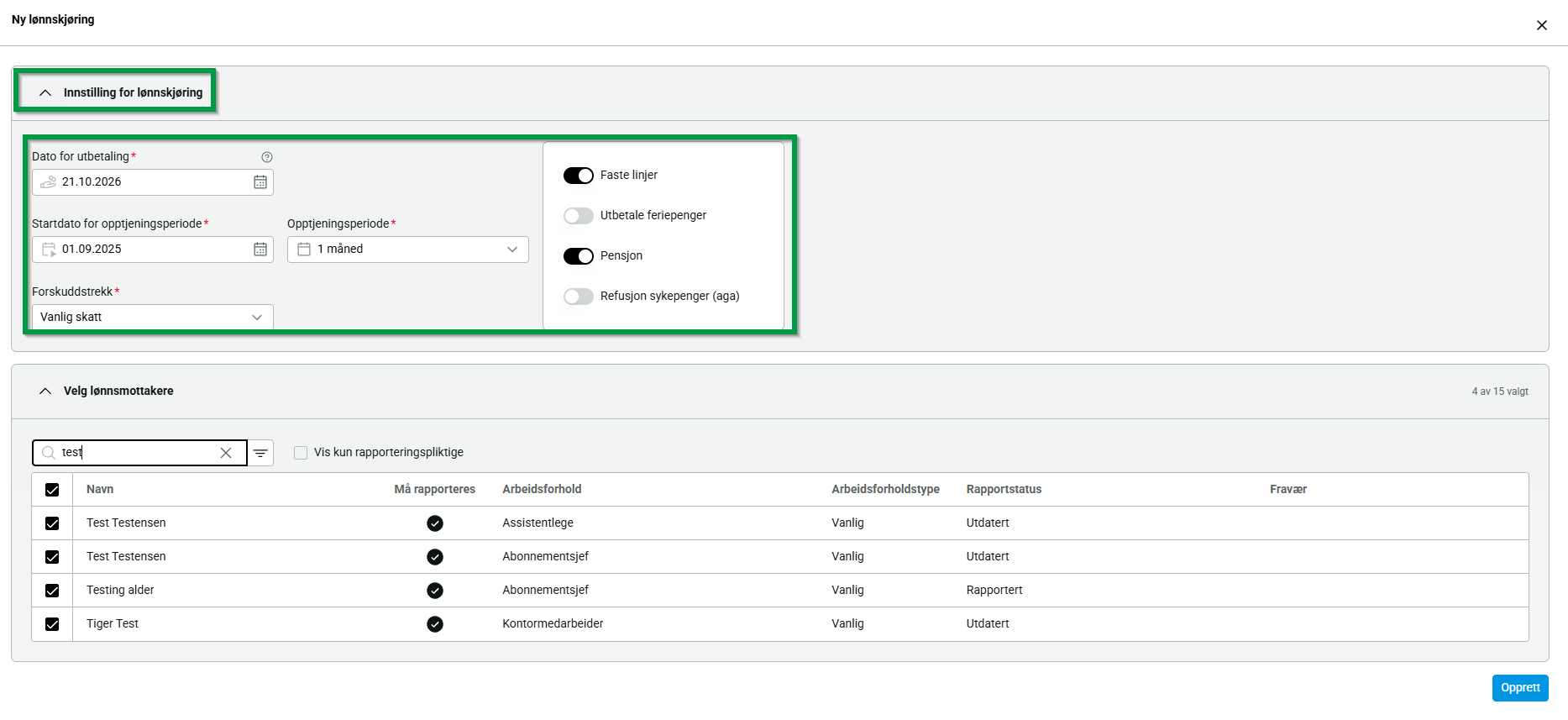Click Arbeidsforholdstype column header

tap(885, 490)
